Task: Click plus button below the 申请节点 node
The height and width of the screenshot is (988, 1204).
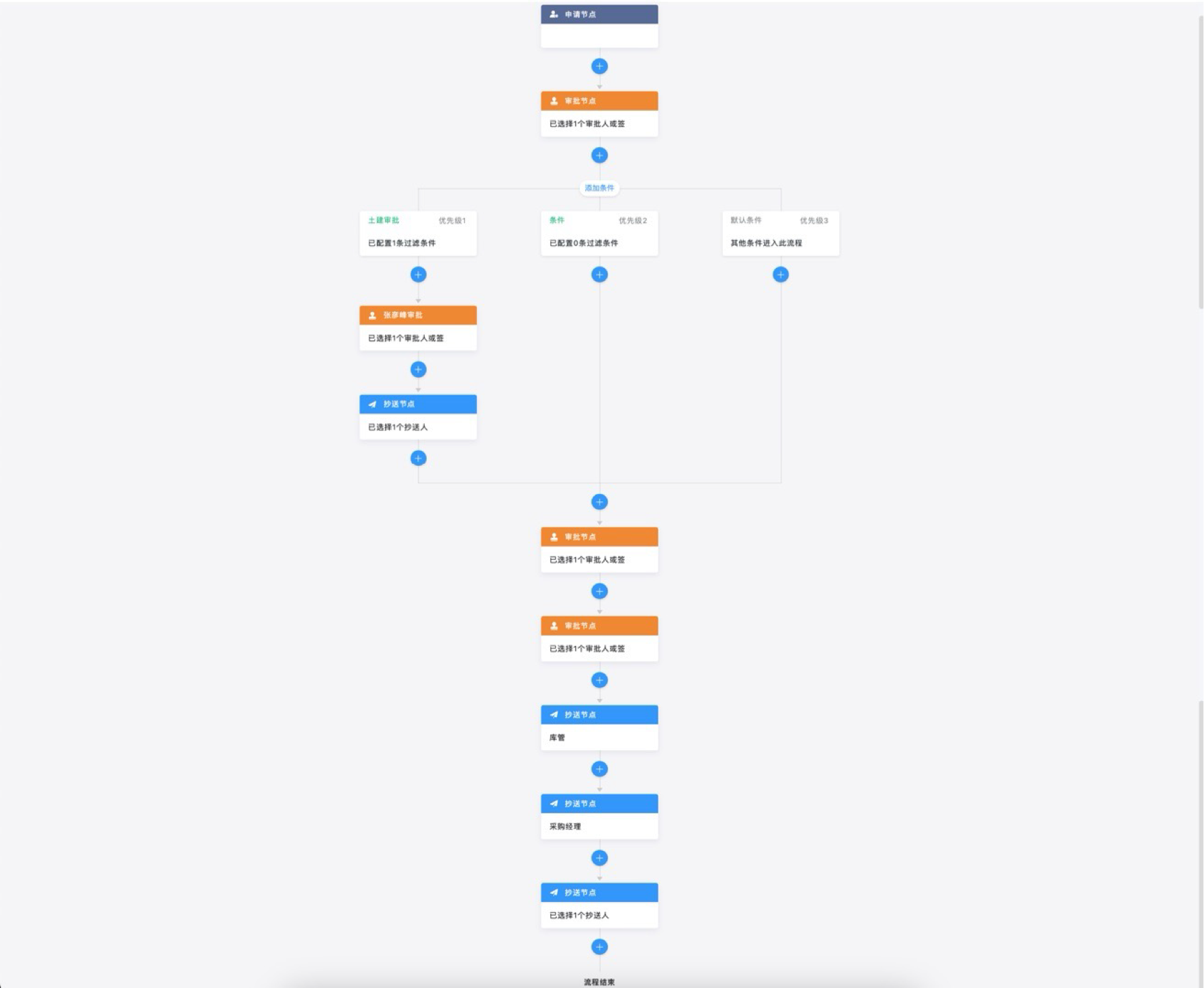Action: 599,66
